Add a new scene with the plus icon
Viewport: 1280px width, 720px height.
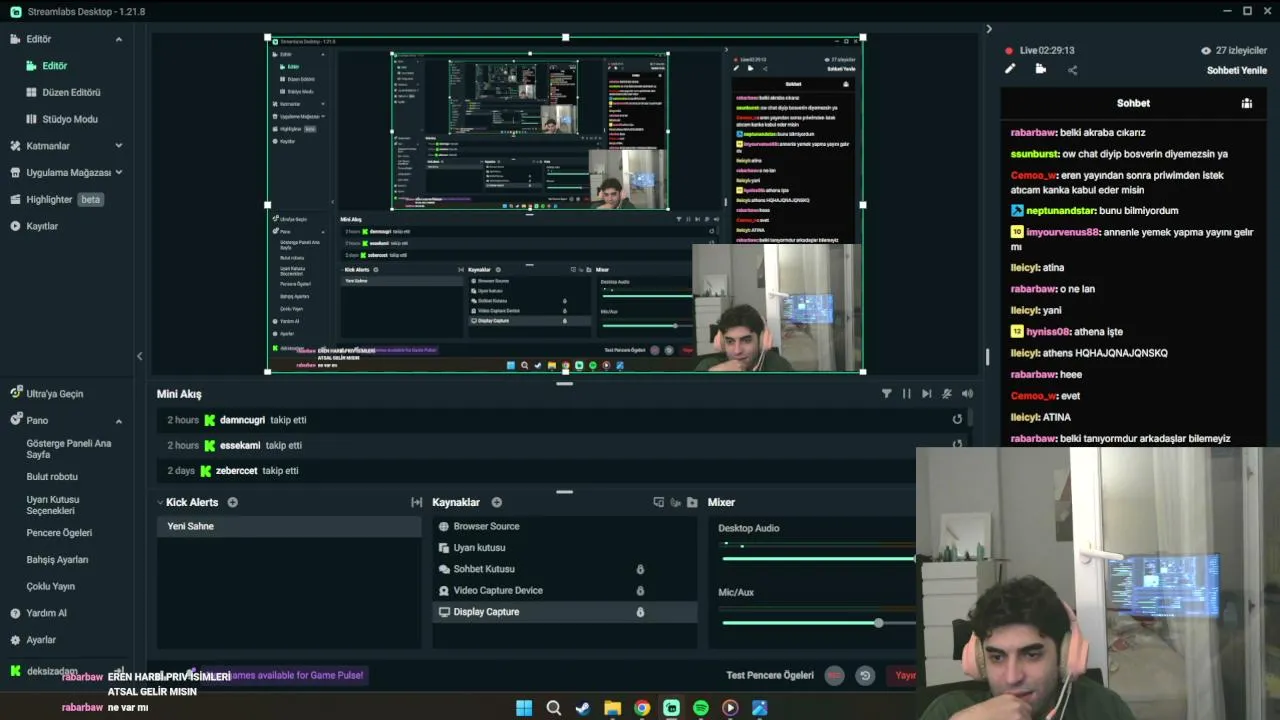pyautogui.click(x=233, y=502)
